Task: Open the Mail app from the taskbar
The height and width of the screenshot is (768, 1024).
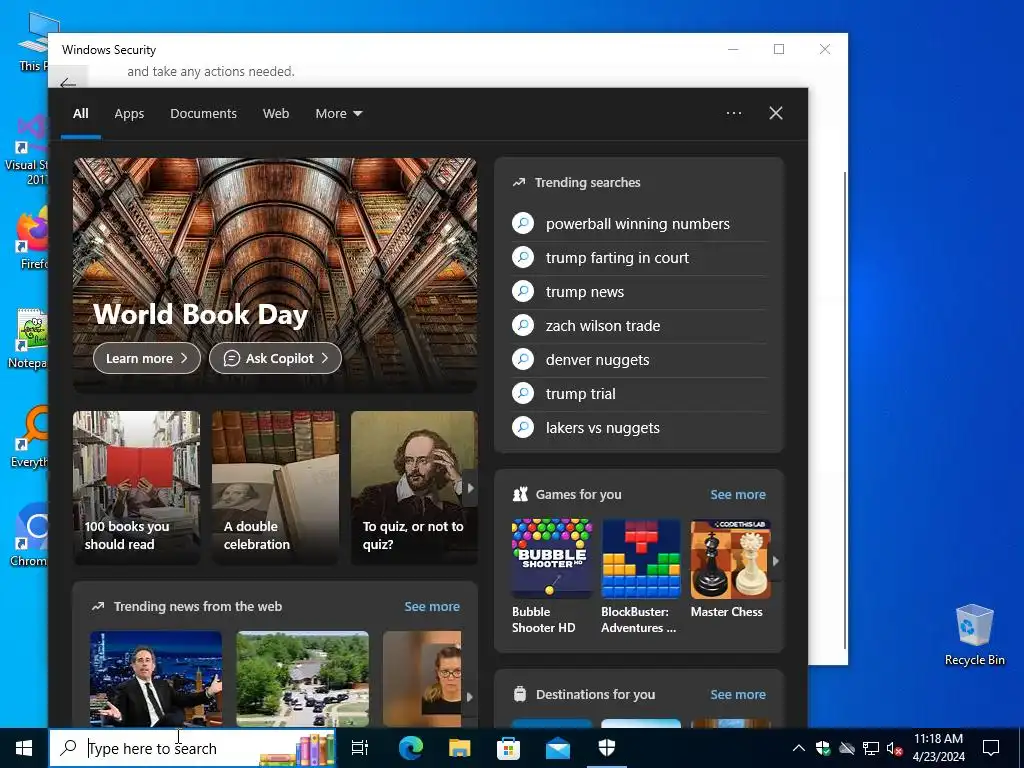Action: (x=558, y=748)
